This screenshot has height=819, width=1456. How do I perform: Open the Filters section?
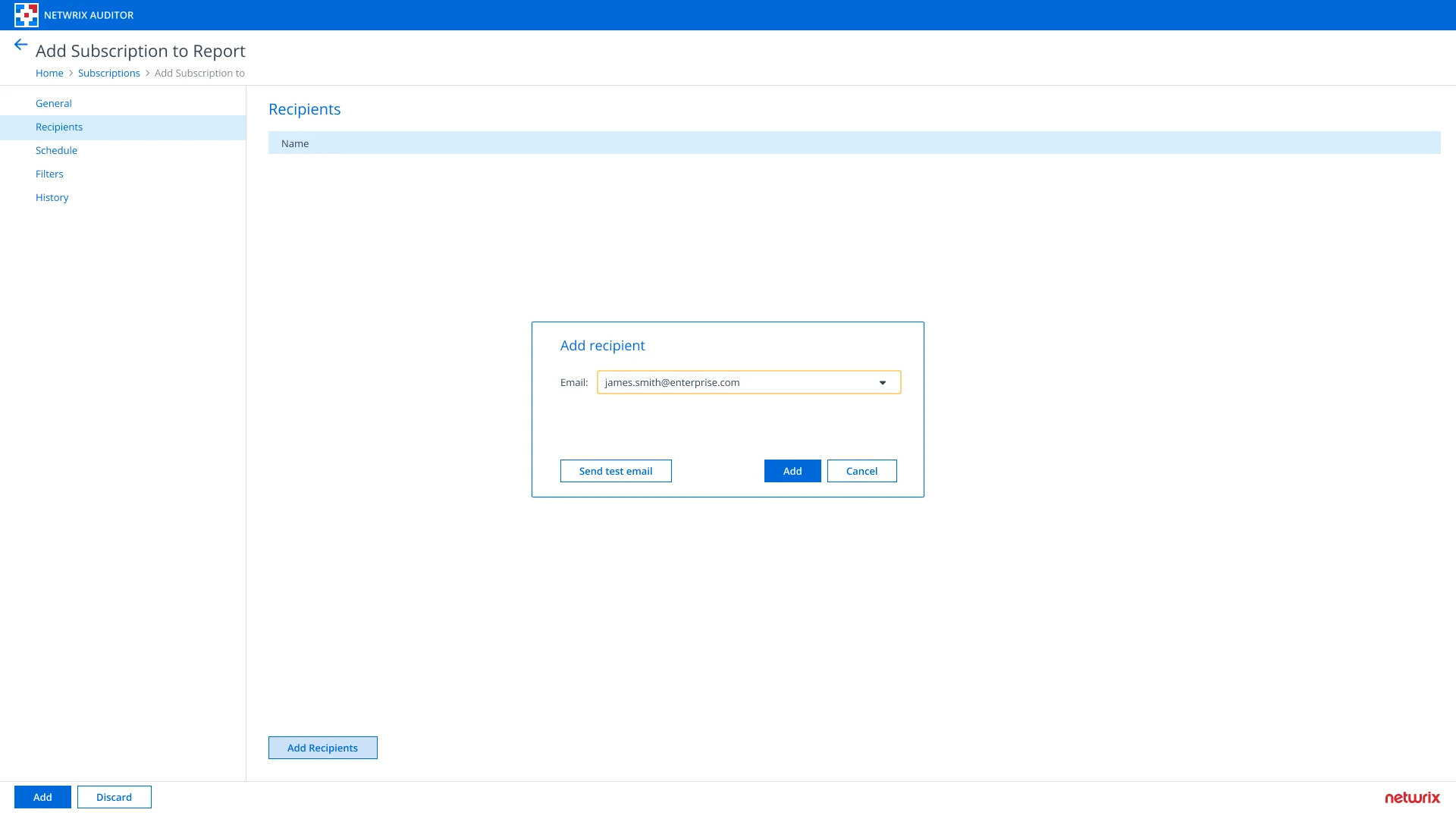click(x=123, y=174)
